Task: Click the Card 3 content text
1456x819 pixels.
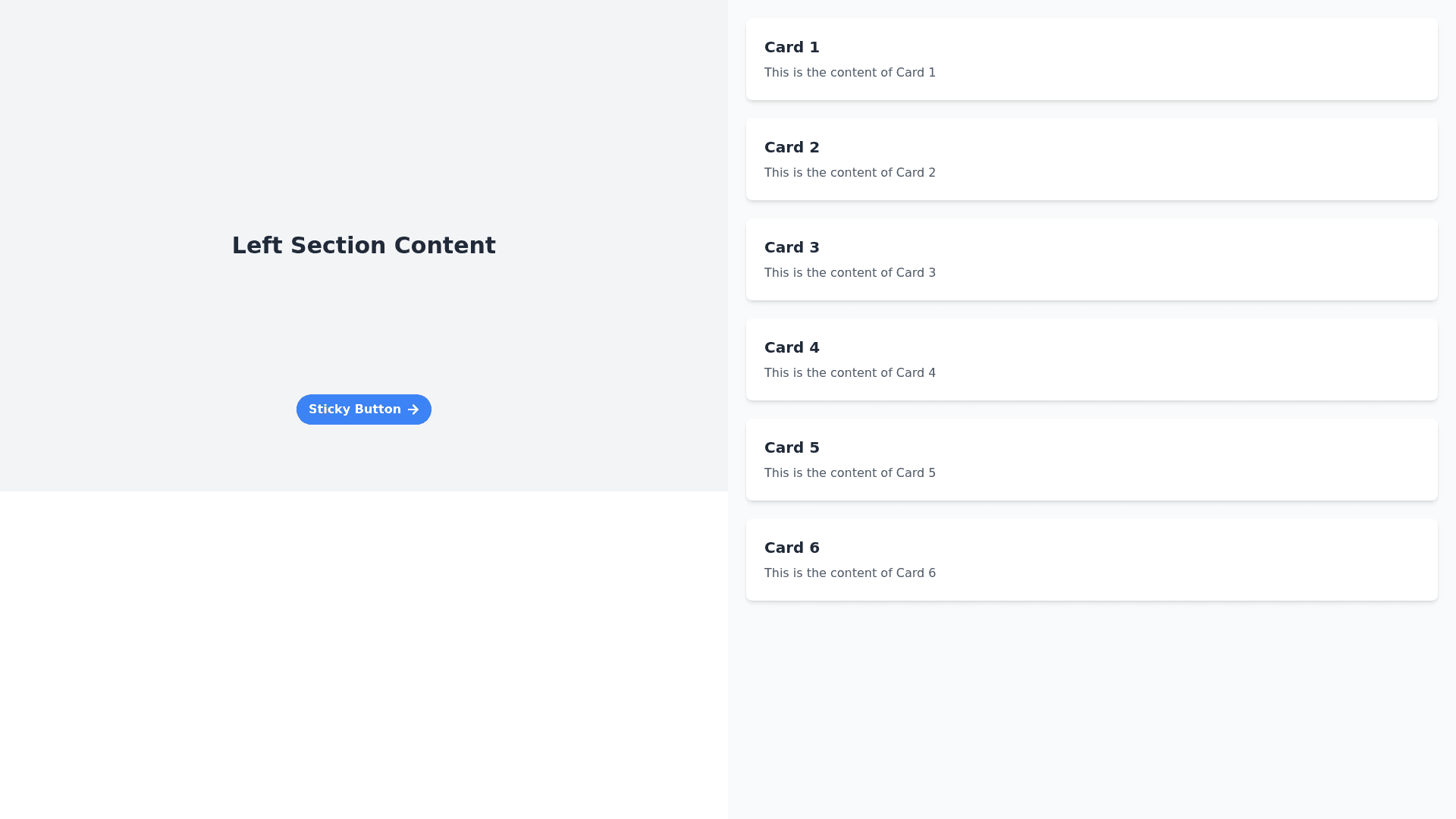Action: point(849,273)
